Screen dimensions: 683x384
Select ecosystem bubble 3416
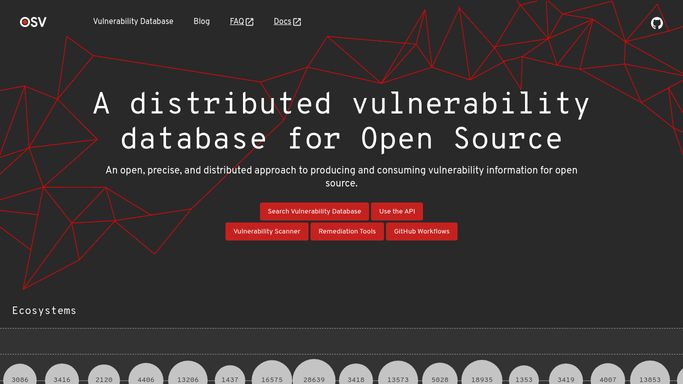[62, 374]
